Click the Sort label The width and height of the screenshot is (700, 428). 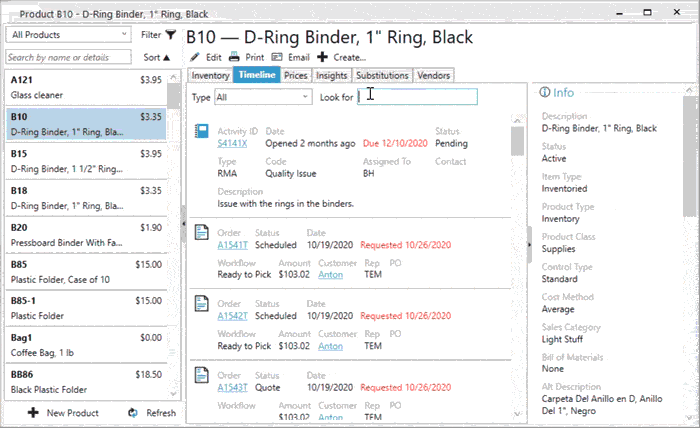pos(152,57)
